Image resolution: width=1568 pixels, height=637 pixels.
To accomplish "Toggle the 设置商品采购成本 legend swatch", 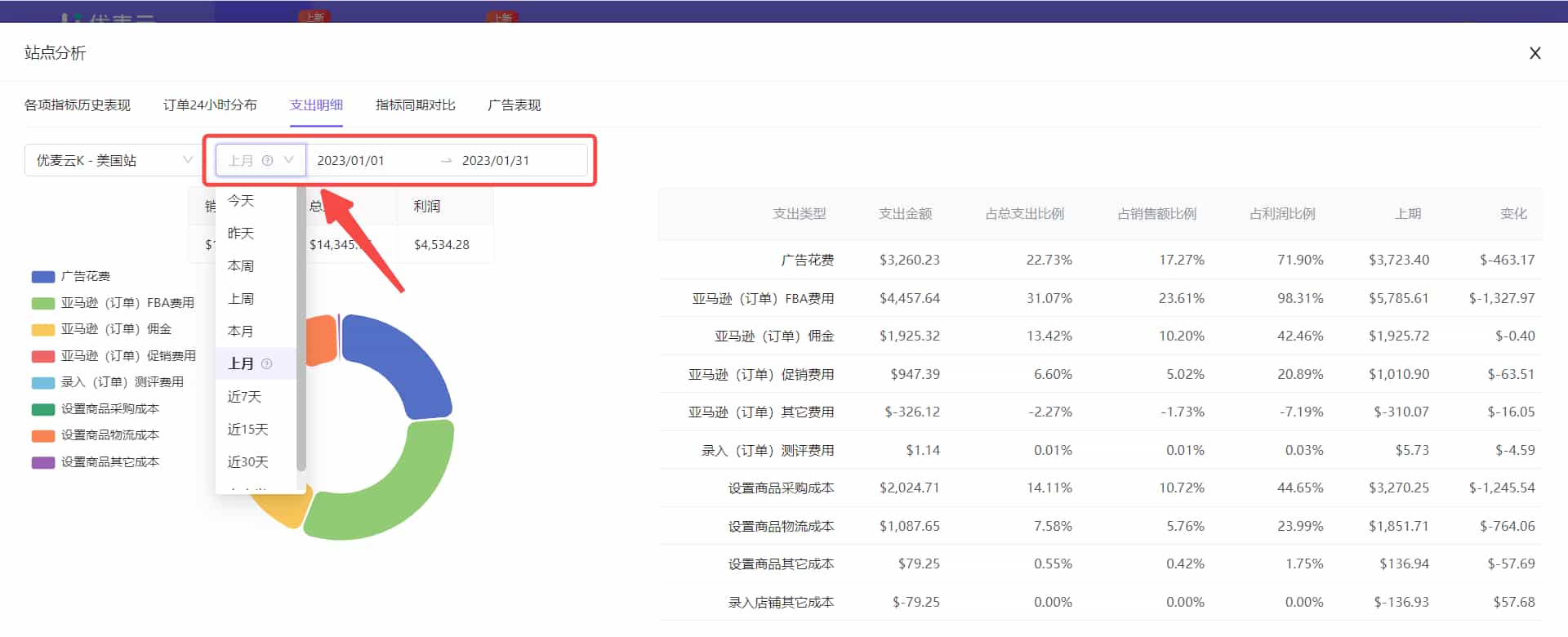I will (x=43, y=410).
